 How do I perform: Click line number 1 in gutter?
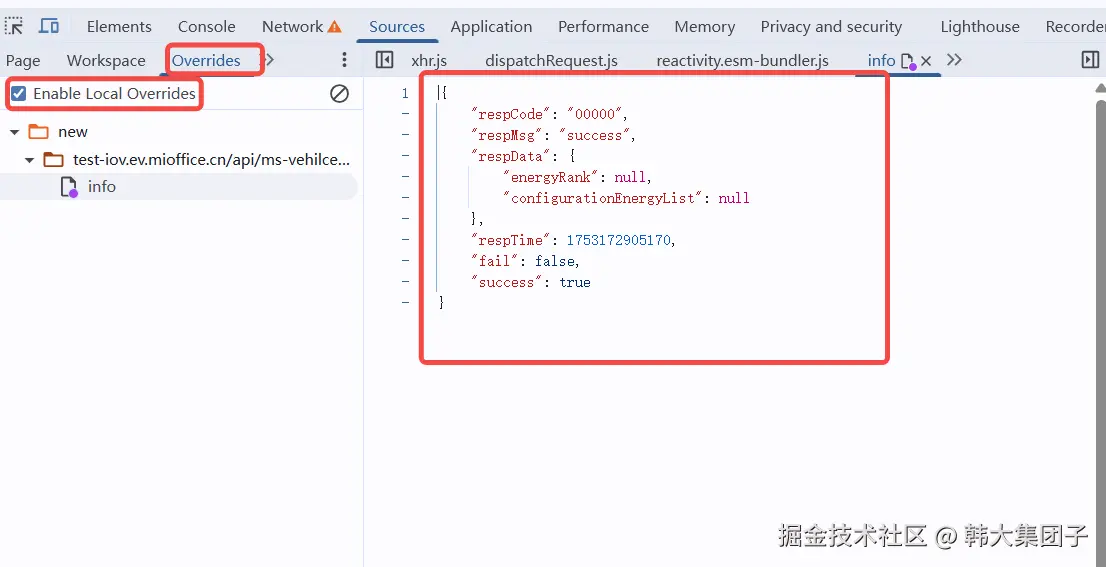click(x=405, y=93)
